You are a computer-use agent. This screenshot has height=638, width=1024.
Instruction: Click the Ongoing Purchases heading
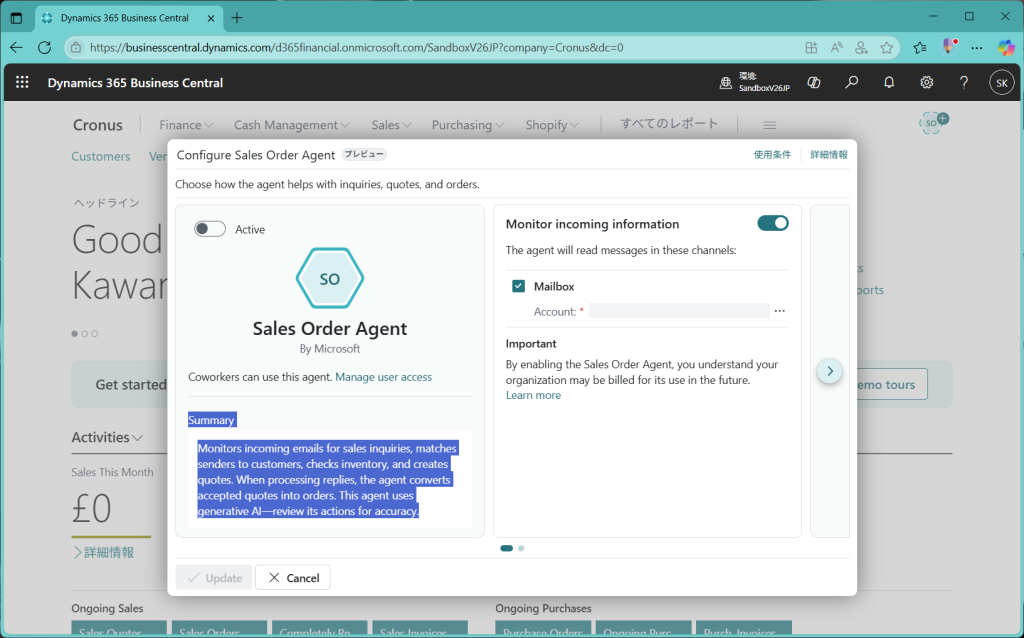click(x=543, y=608)
